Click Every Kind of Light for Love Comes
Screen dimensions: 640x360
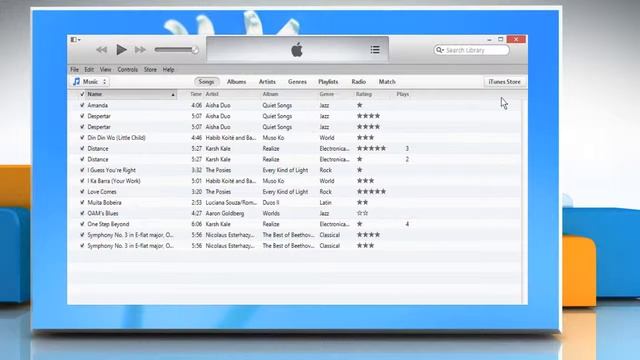(x=285, y=192)
